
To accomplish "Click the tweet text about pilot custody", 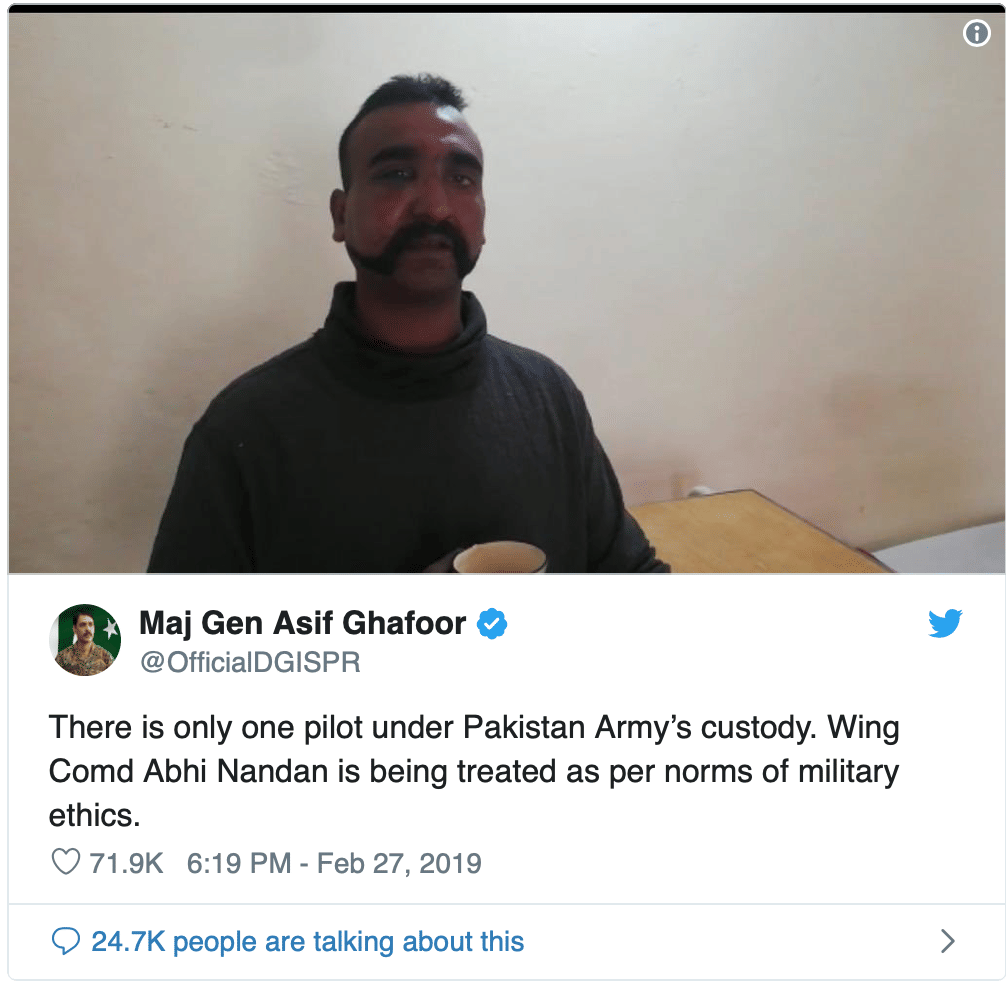I will pos(474,772).
